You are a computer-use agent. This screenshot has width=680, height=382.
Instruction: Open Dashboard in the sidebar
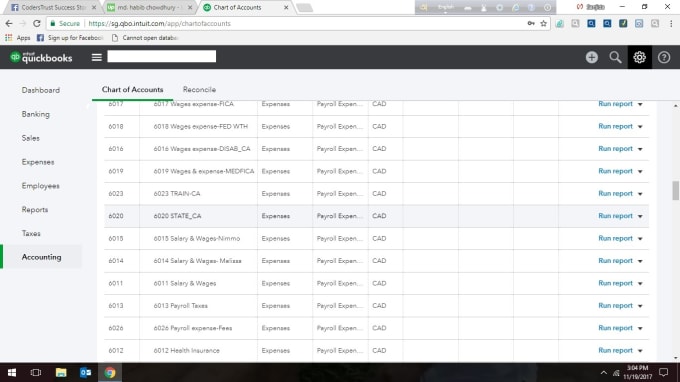click(41, 90)
